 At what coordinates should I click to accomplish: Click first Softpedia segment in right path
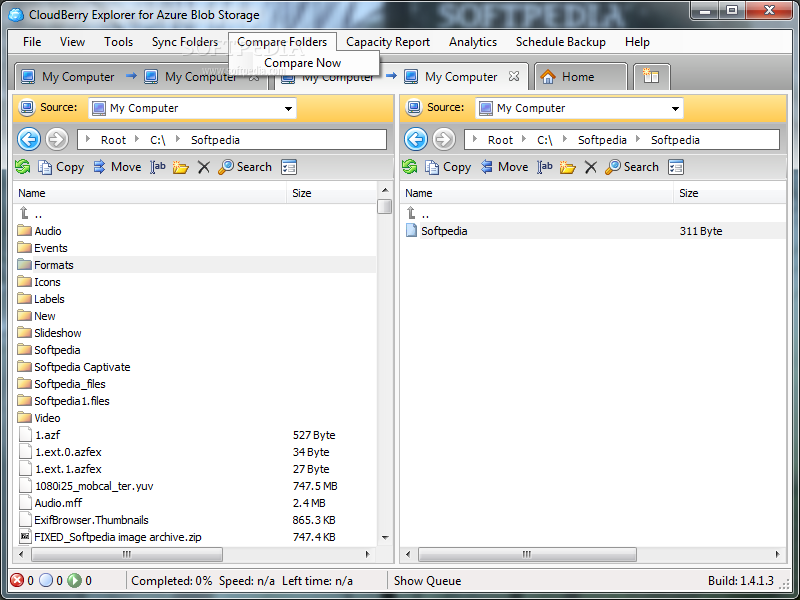[602, 140]
